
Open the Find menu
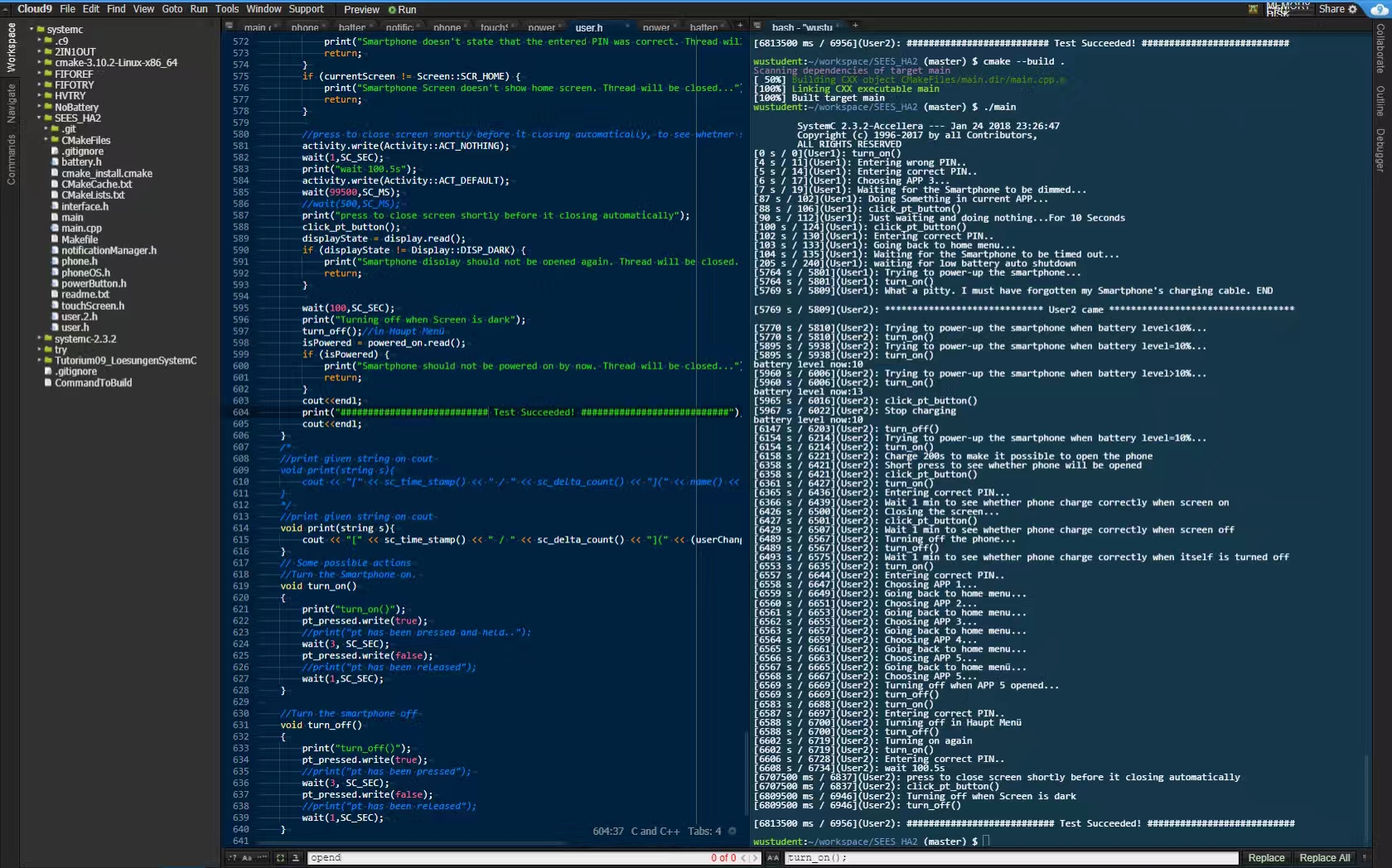click(x=116, y=9)
